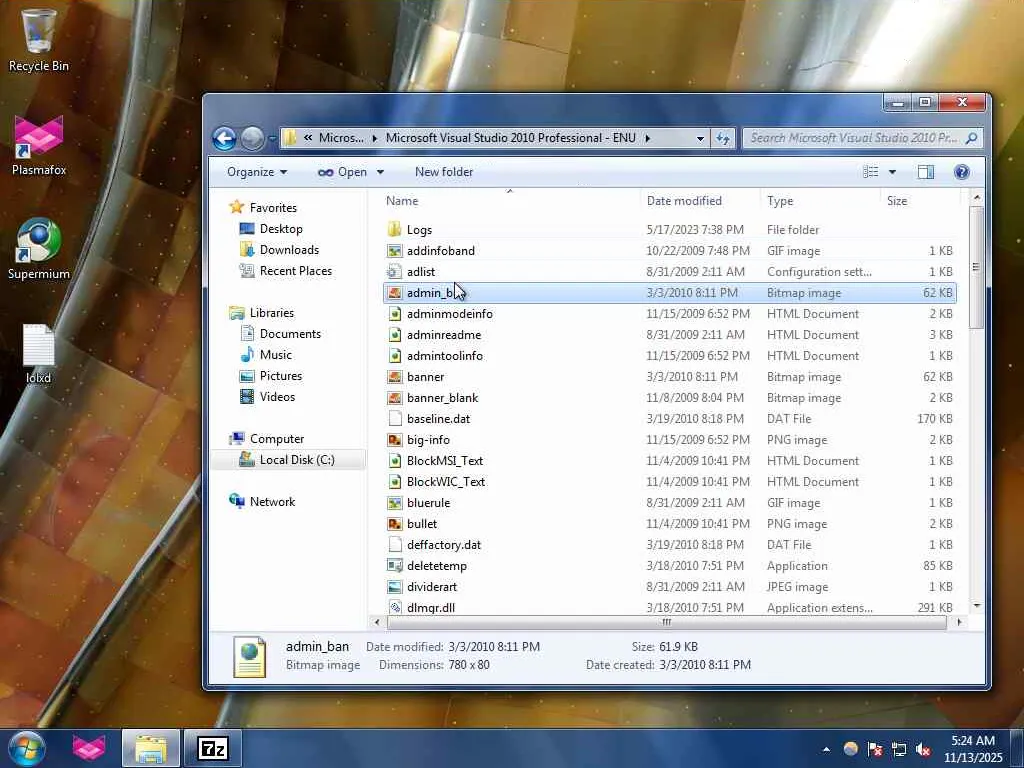Click the admin_ban thumbnail in details pane
Image resolution: width=1024 pixels, height=768 pixels.
coord(249,656)
